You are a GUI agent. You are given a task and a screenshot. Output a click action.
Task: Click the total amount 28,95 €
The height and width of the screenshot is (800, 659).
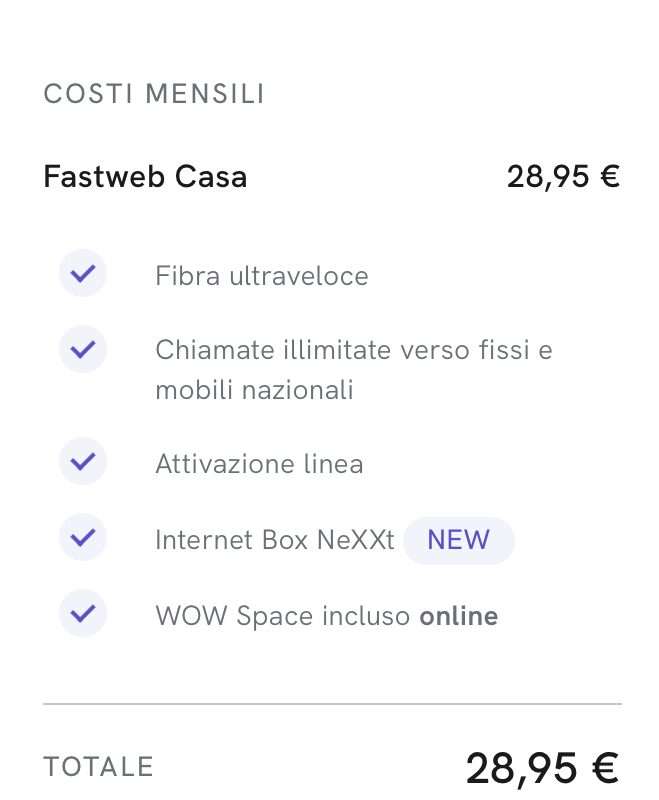pos(542,768)
